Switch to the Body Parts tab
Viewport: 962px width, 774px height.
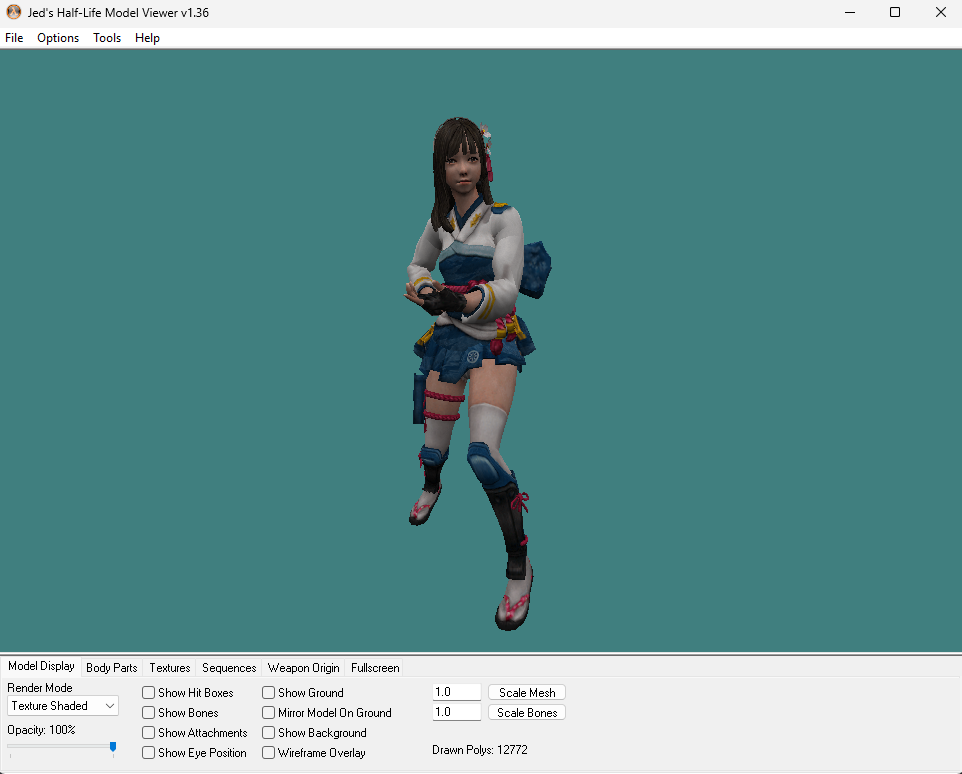(112, 668)
